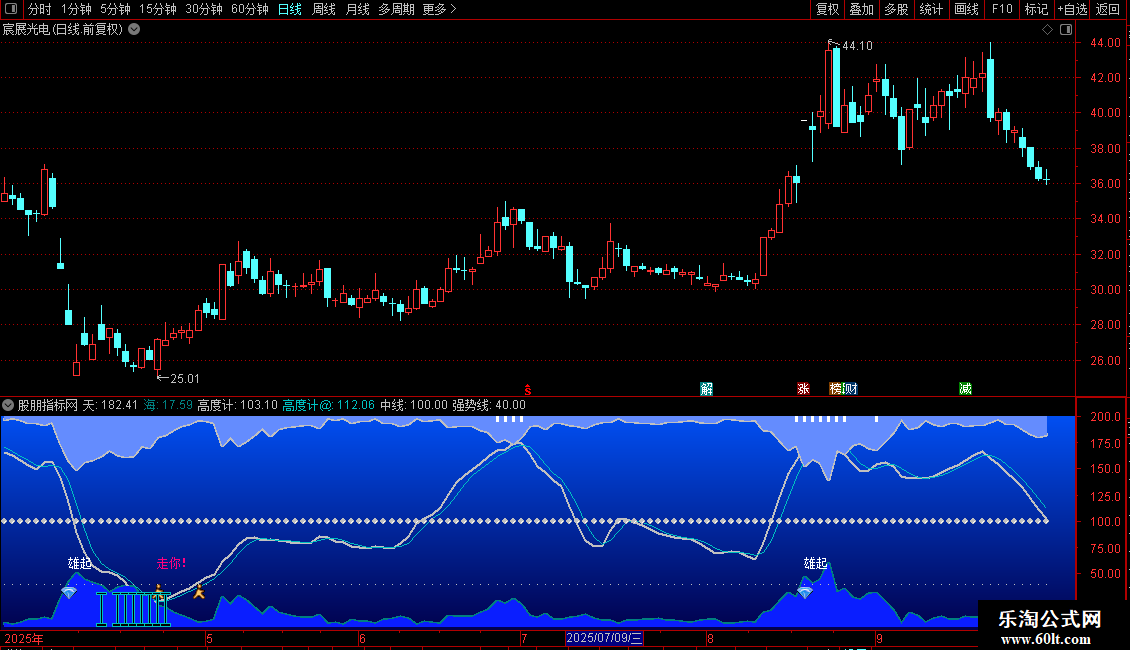Click the running figure signal icon
Image resolution: width=1130 pixels, height=650 pixels.
click(198, 592)
